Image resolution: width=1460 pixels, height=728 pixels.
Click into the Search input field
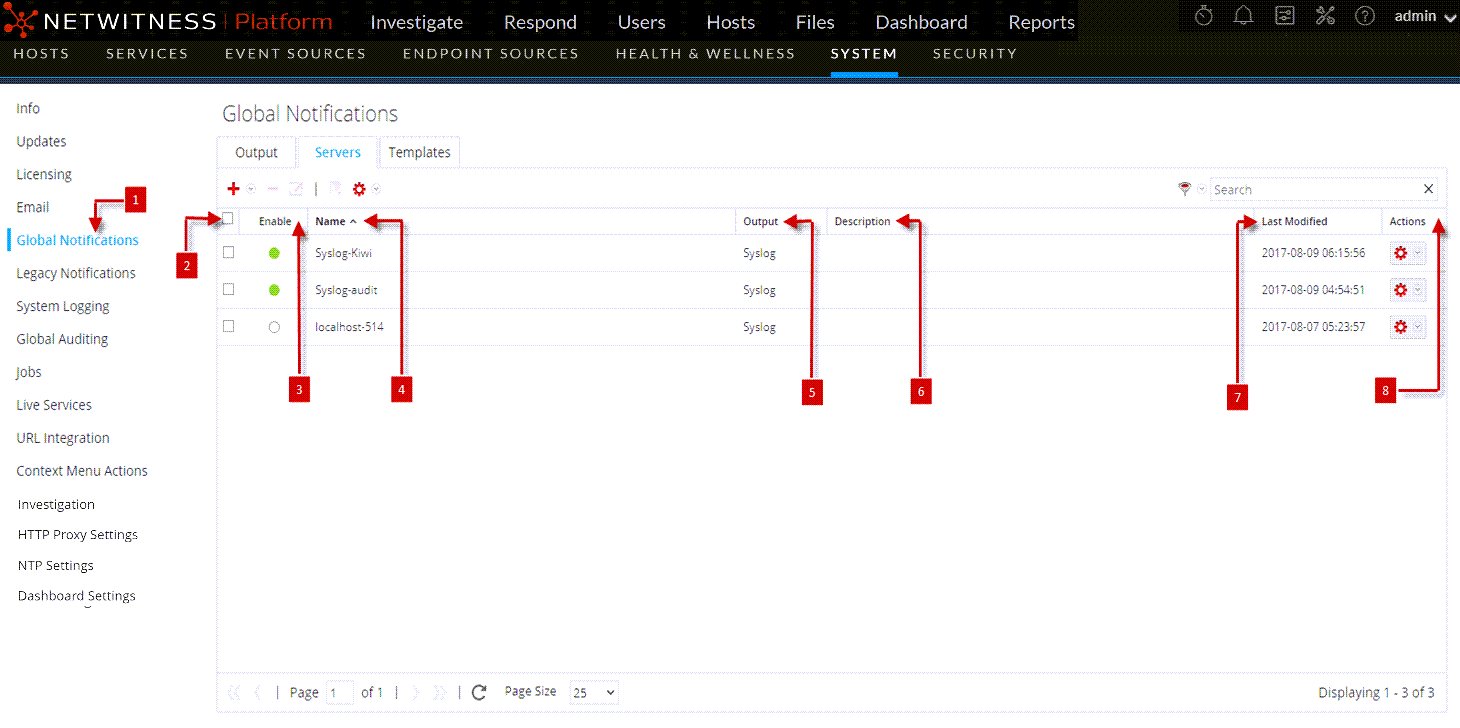(1314, 189)
